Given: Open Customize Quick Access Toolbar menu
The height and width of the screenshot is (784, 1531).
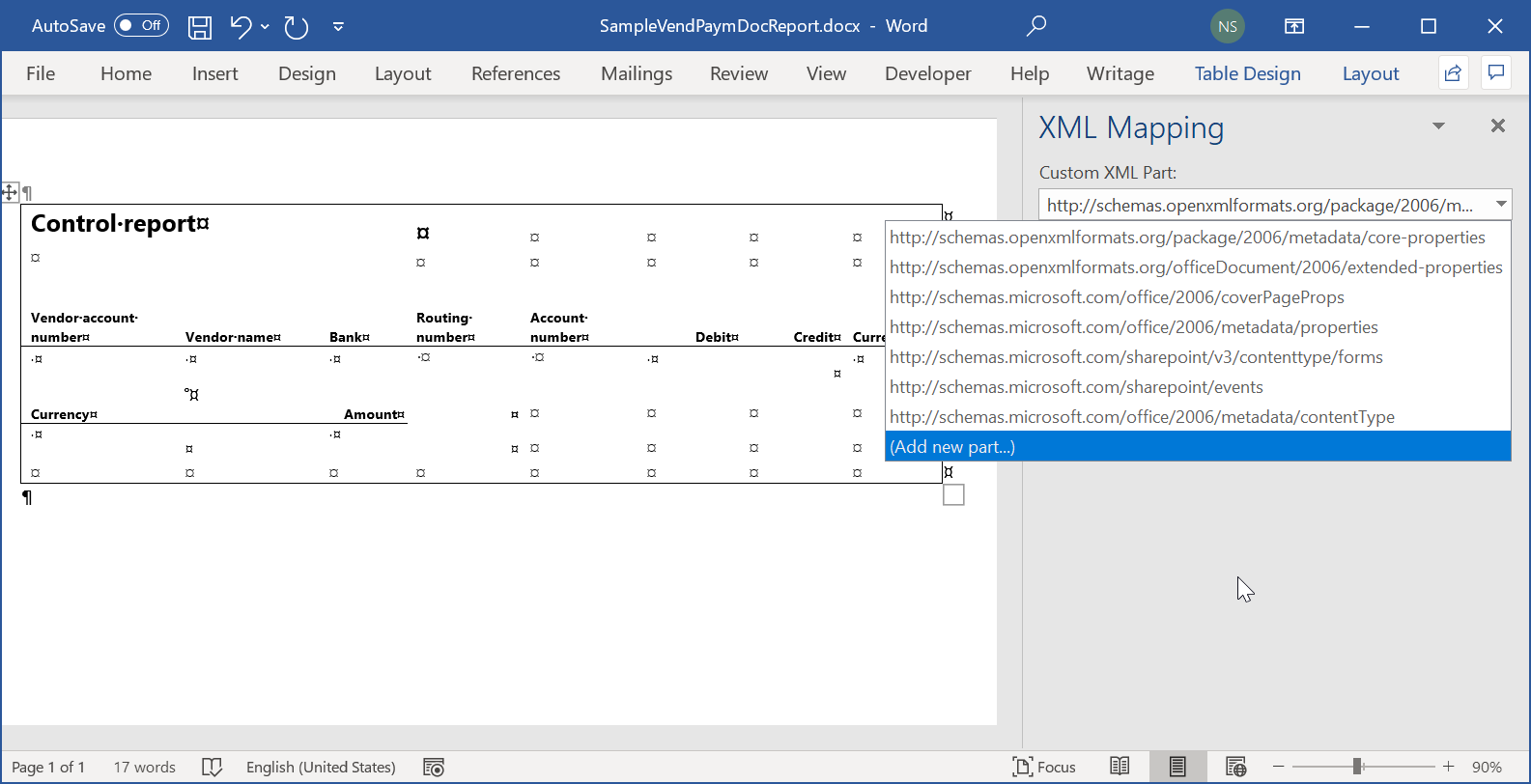Looking at the screenshot, I should (x=338, y=26).
